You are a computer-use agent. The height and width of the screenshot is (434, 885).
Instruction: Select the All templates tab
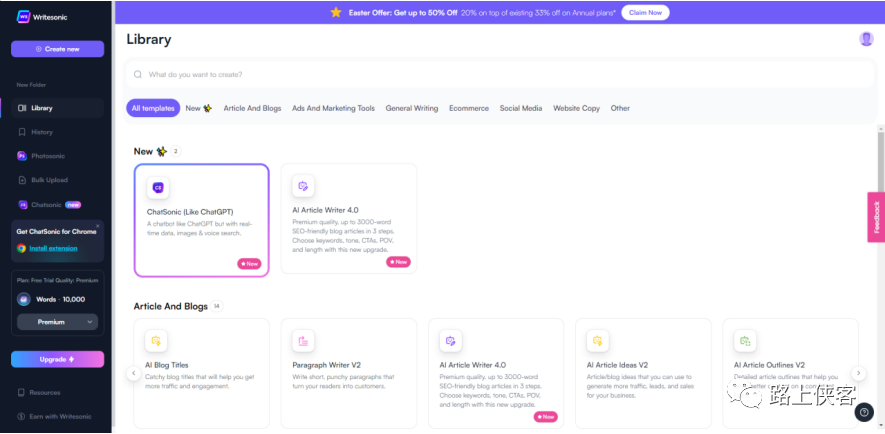[x=153, y=108]
